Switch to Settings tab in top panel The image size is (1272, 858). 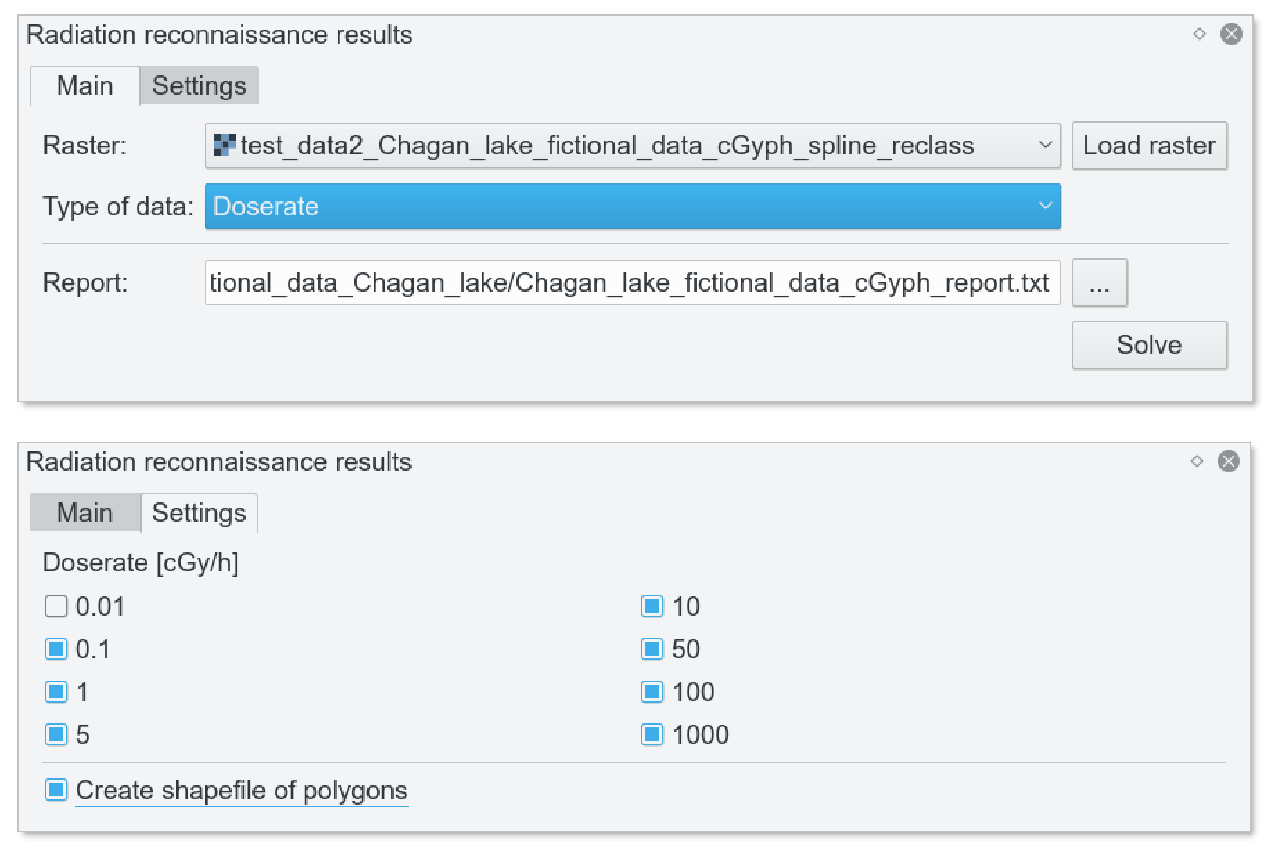(x=199, y=86)
